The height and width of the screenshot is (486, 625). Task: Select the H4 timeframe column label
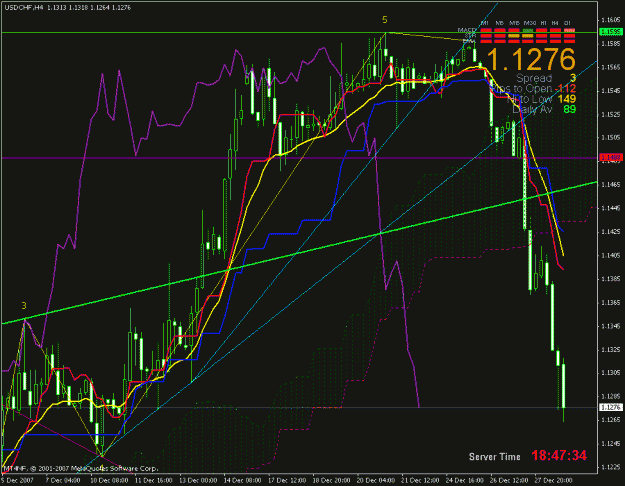click(555, 23)
